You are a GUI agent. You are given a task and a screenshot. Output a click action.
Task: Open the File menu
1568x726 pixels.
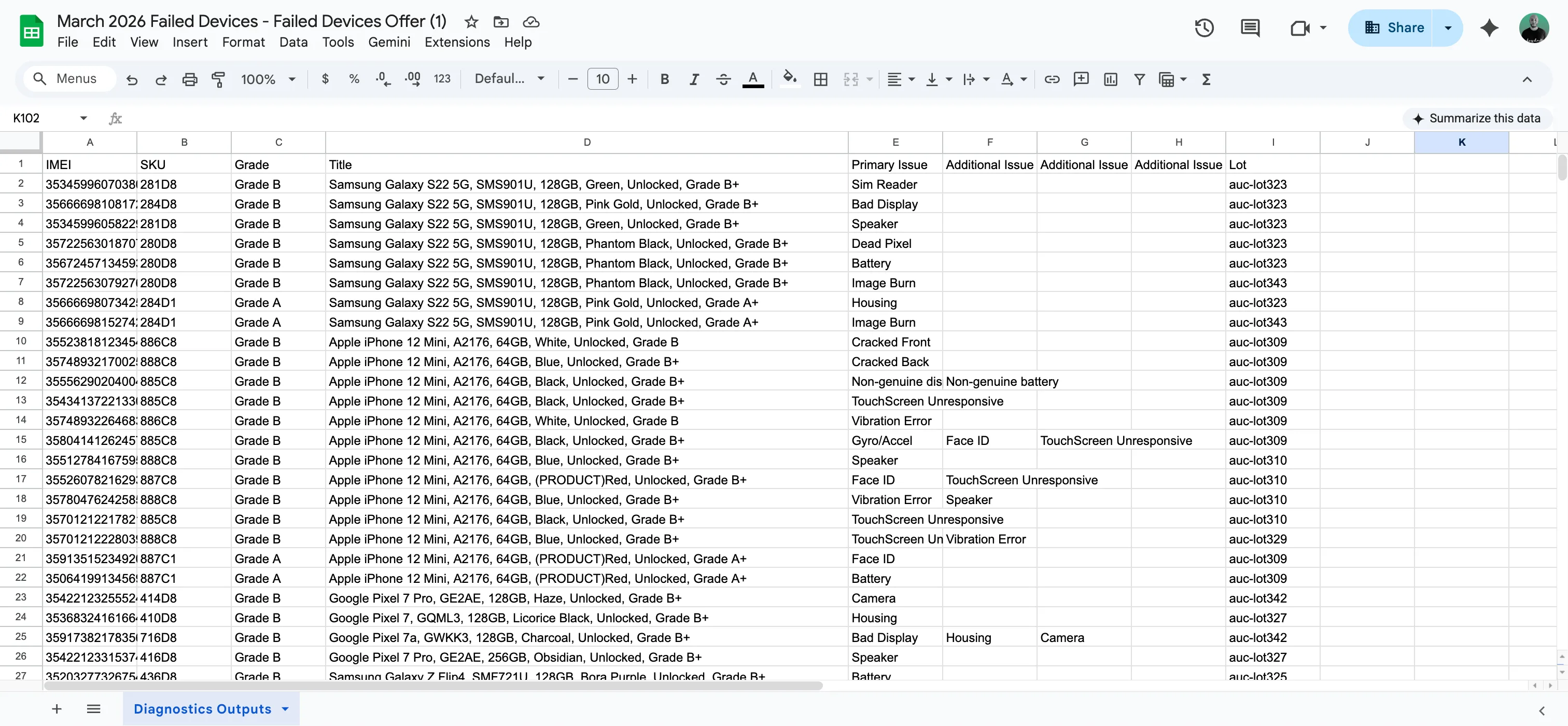pyautogui.click(x=67, y=42)
